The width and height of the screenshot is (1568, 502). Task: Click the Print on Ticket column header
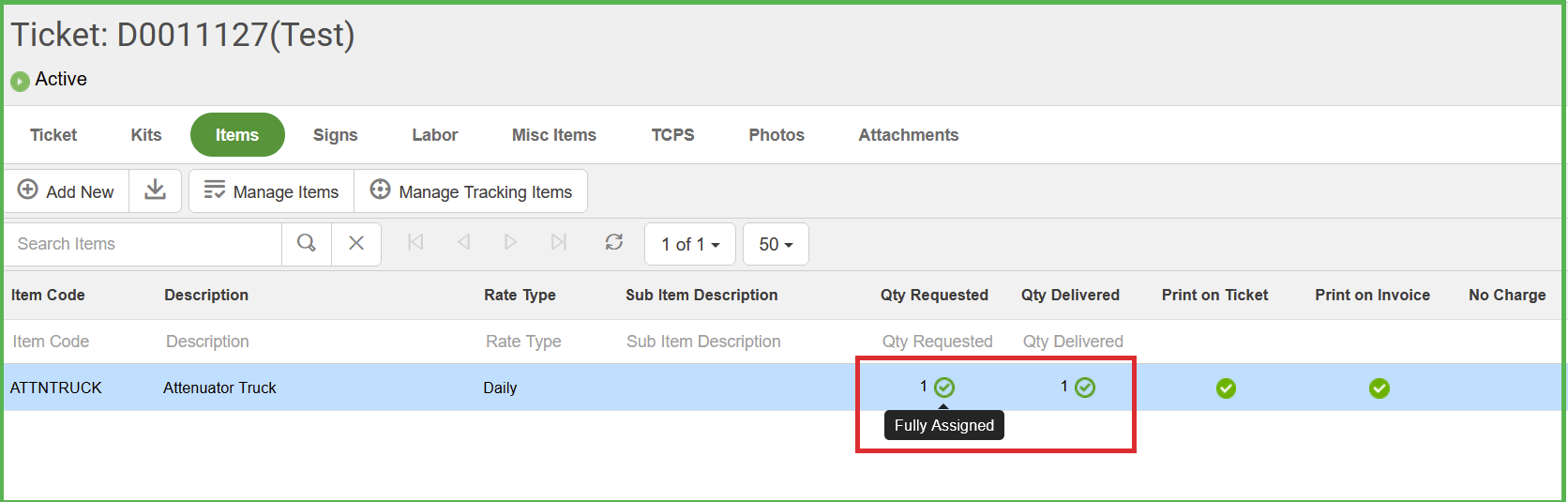(x=1214, y=295)
